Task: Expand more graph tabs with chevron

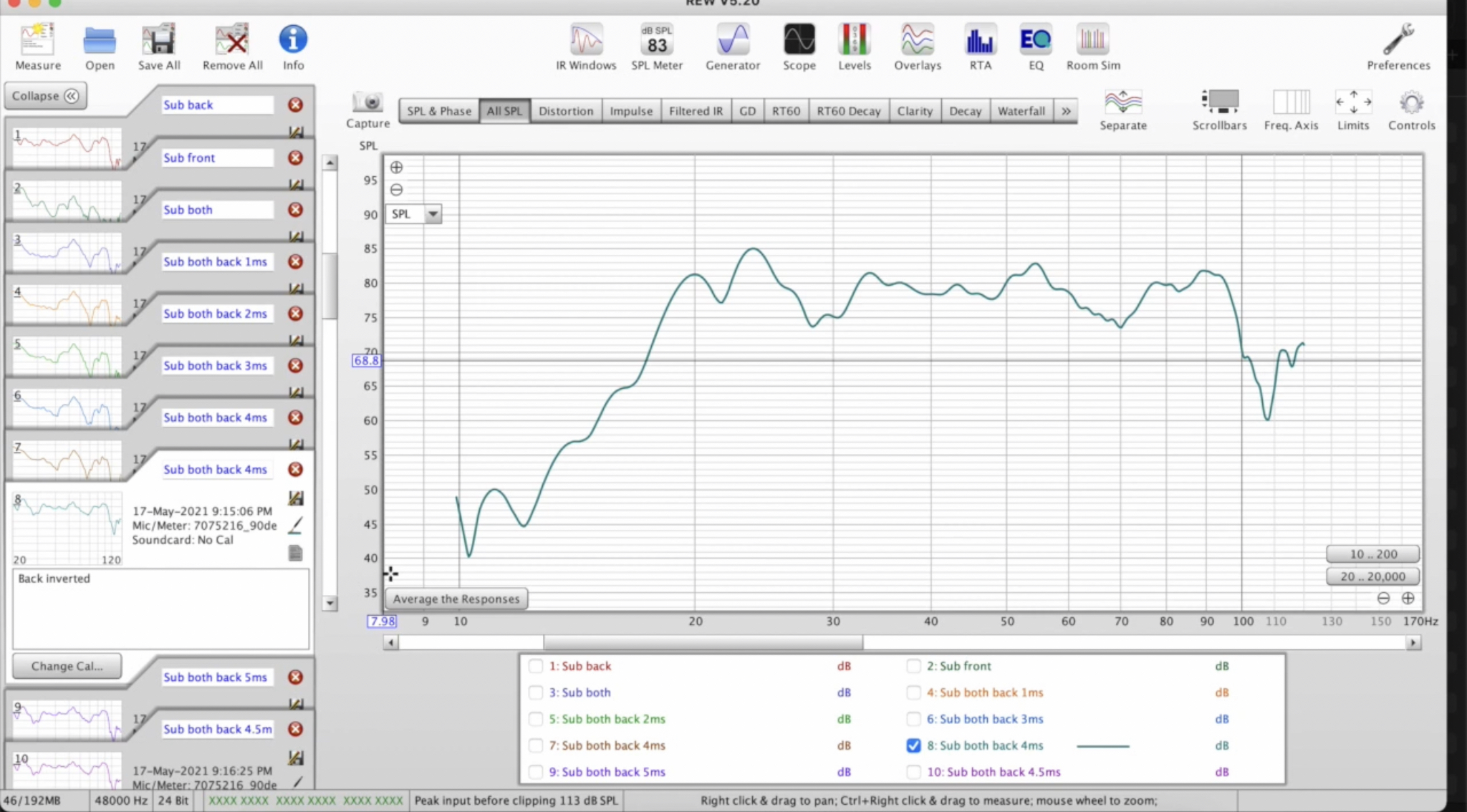Action: (x=1066, y=111)
